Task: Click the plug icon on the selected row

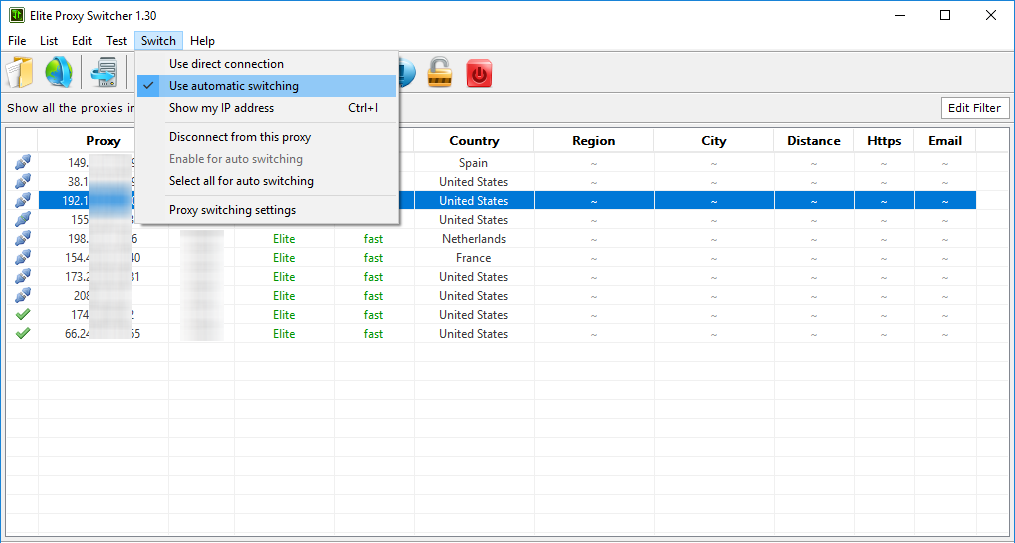Action: (x=23, y=201)
